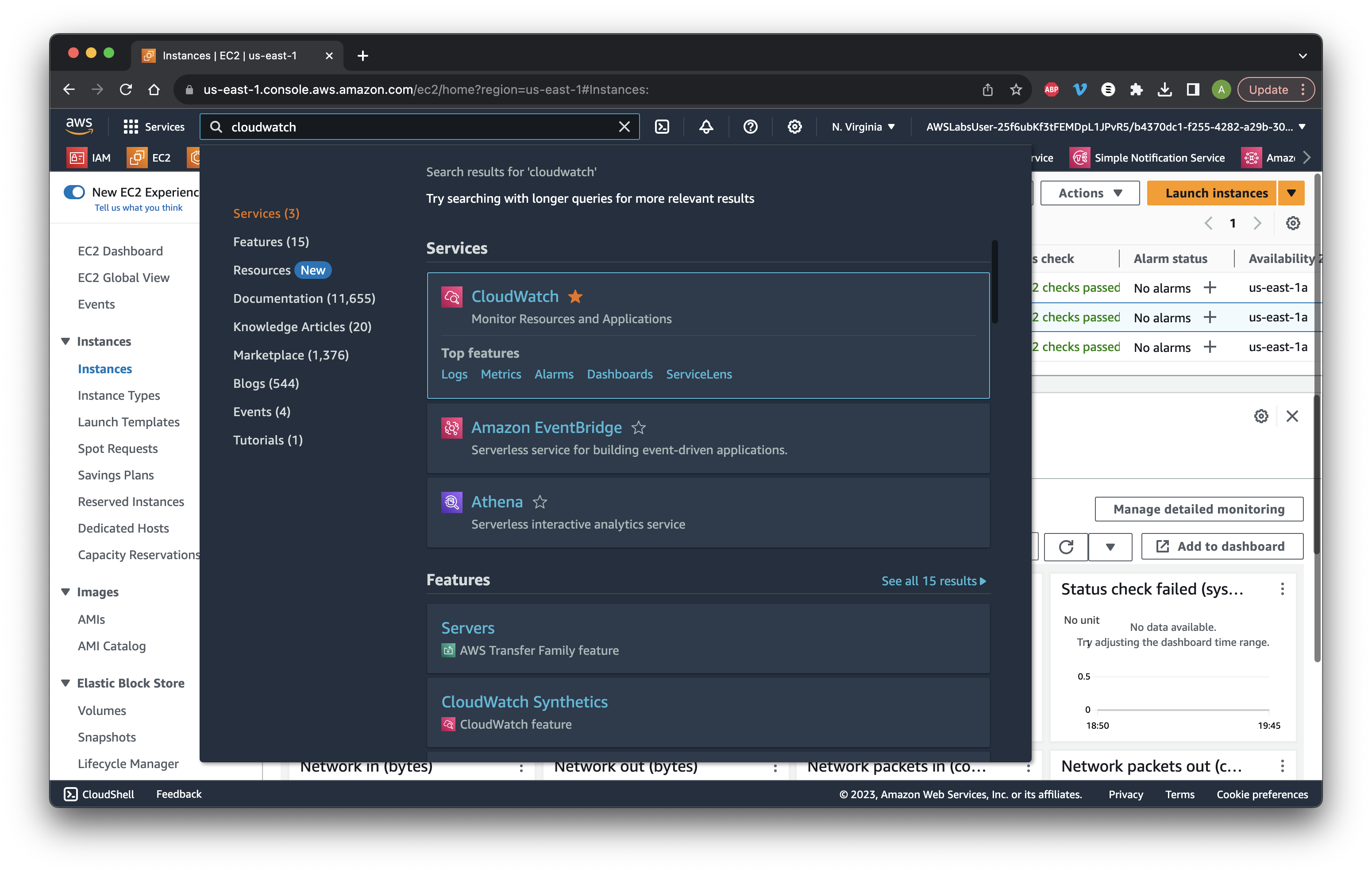Add alarm for first No alarms row
This screenshot has height=873, width=1372.
tap(1210, 287)
